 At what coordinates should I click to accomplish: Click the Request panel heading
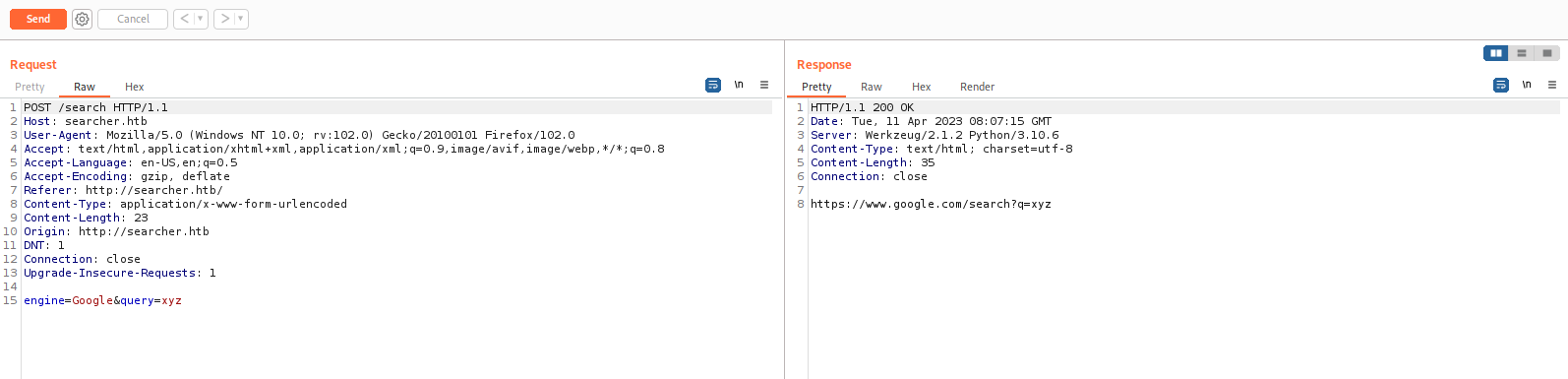tap(33, 65)
